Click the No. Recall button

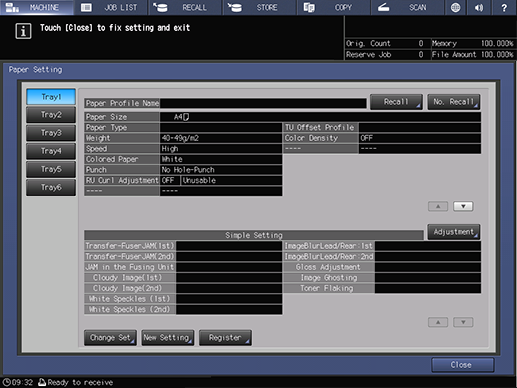pyautogui.click(x=454, y=102)
